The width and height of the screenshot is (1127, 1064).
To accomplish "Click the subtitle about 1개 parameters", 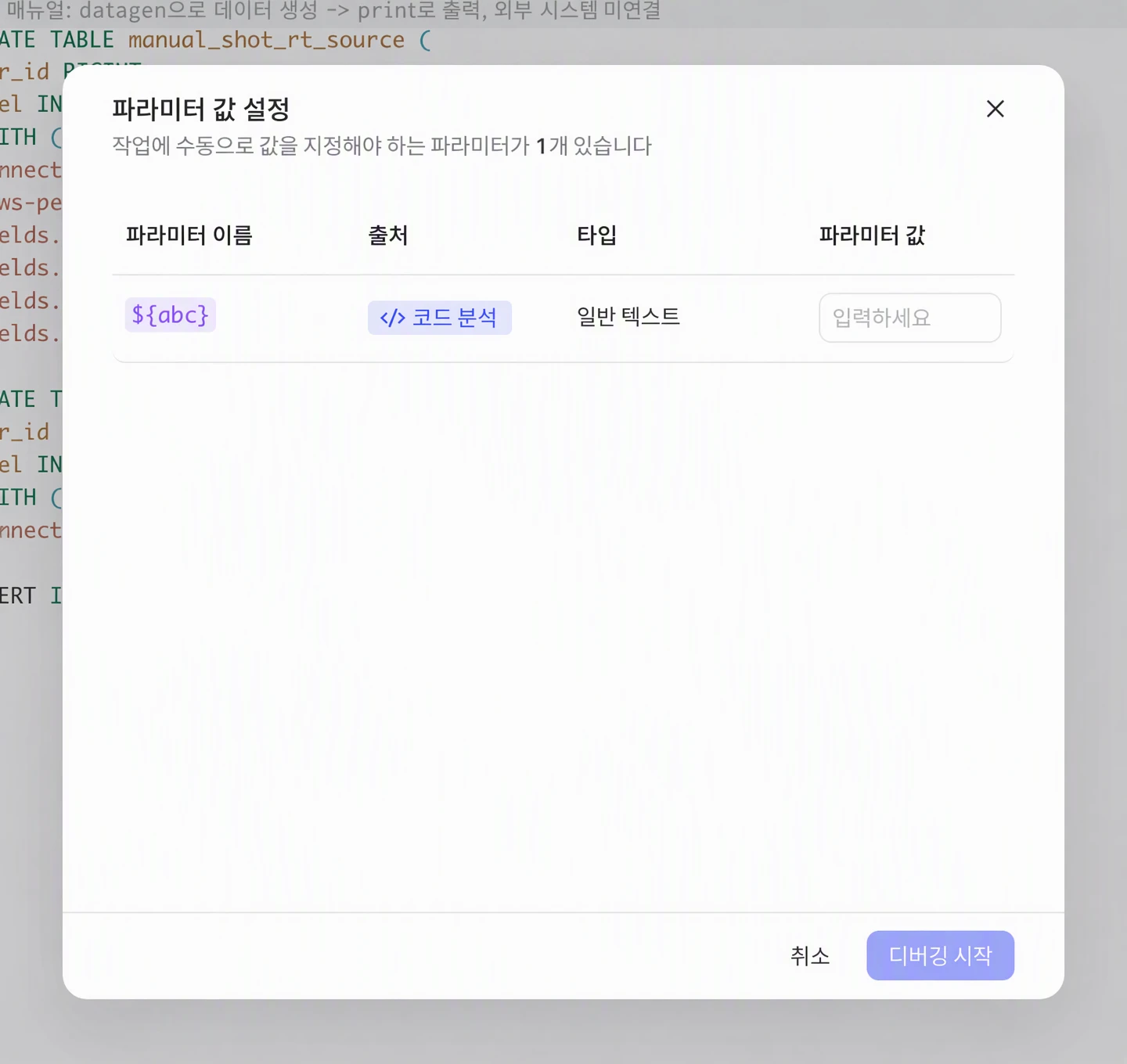I will pos(382,146).
